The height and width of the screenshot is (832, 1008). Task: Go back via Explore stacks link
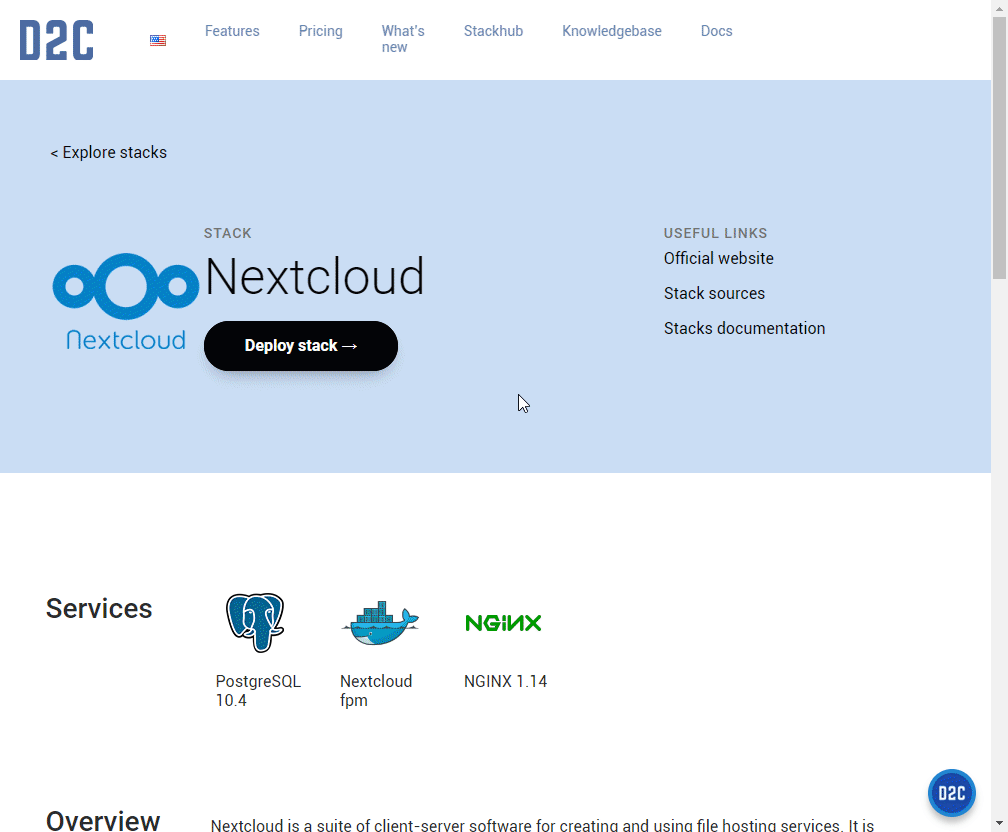(x=109, y=152)
